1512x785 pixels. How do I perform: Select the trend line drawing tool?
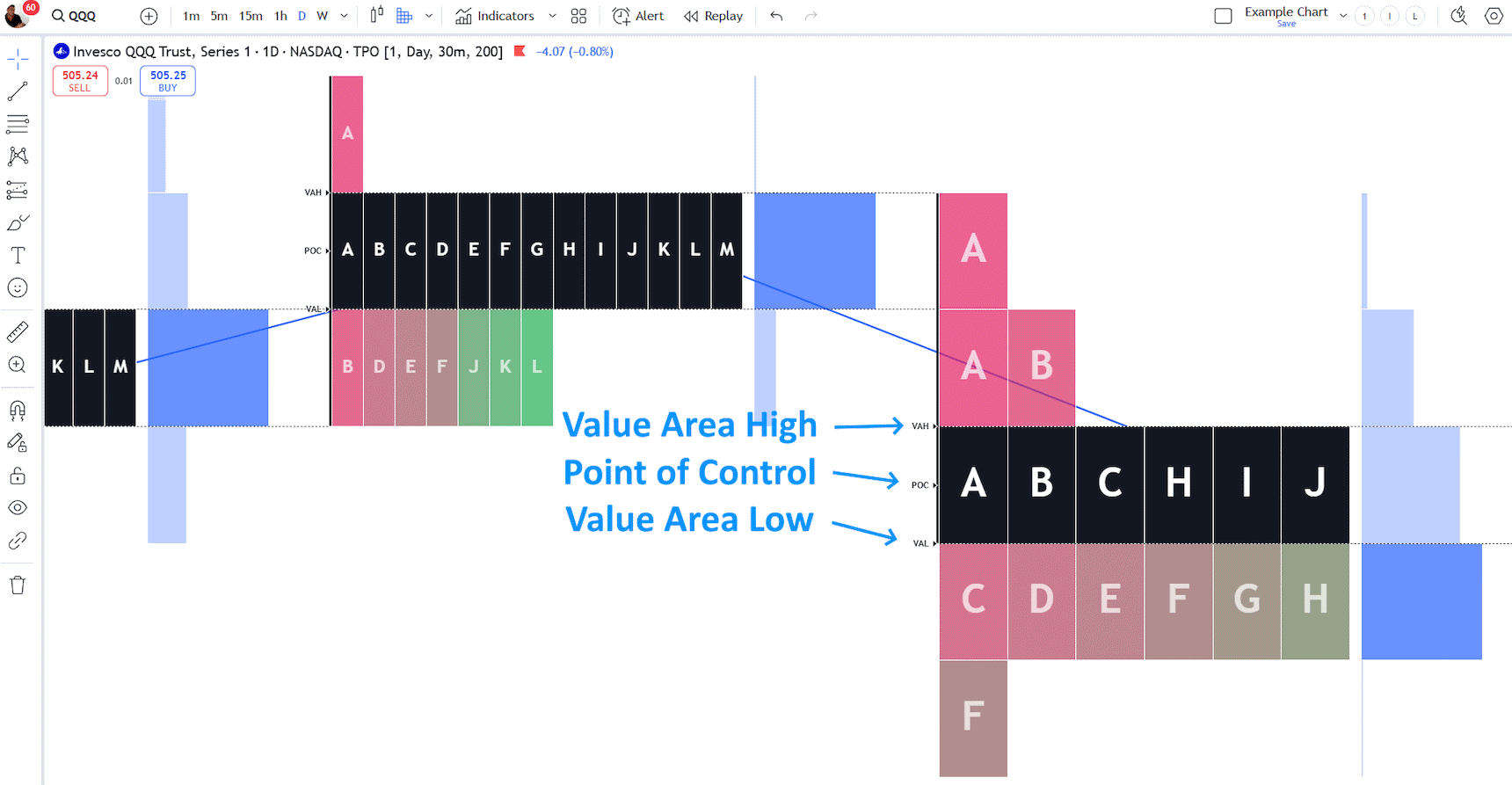(x=18, y=91)
